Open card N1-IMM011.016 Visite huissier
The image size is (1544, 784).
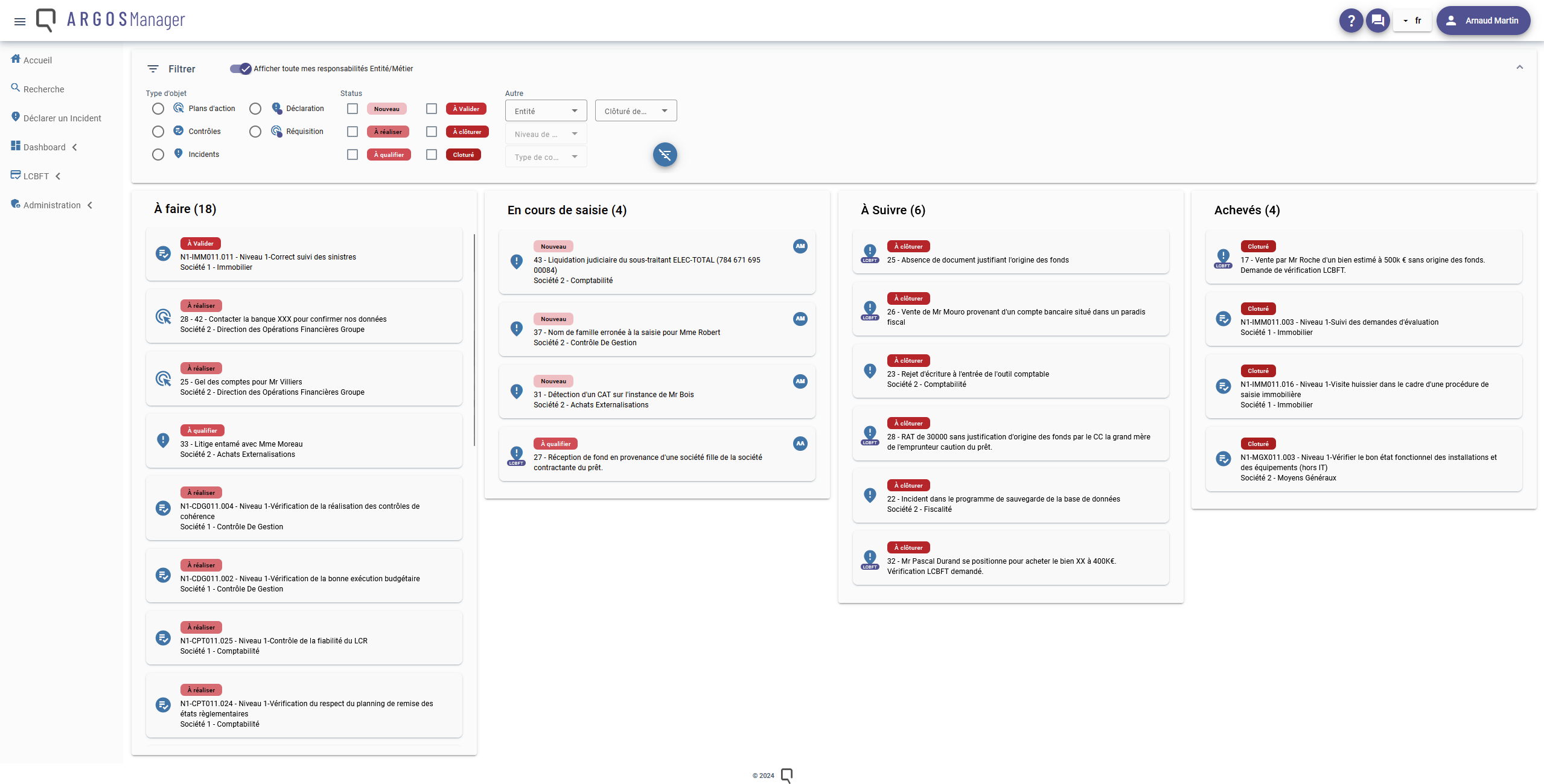point(1364,387)
